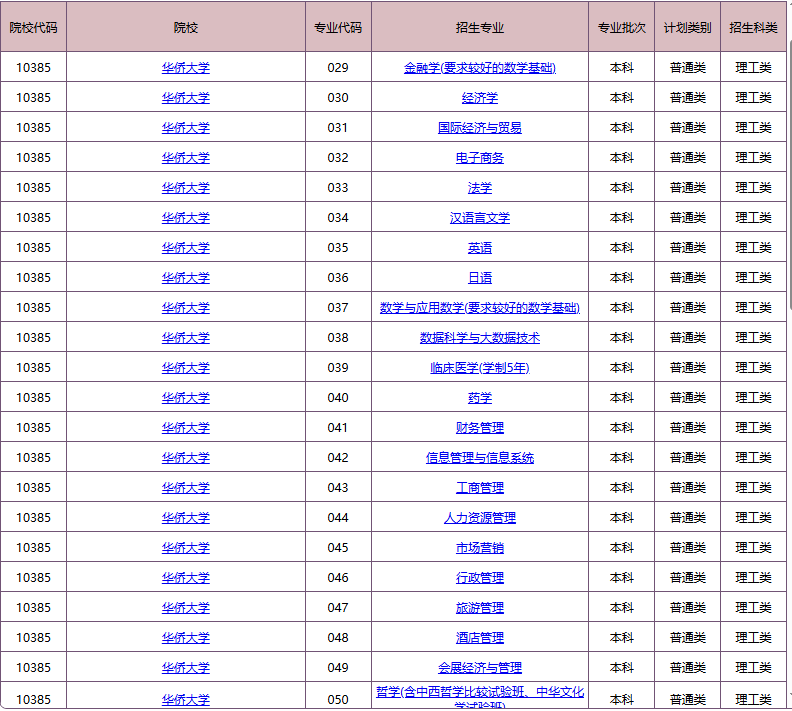Click 普通类 cell in row 034
The width and height of the screenshot is (792, 711).
(x=687, y=218)
